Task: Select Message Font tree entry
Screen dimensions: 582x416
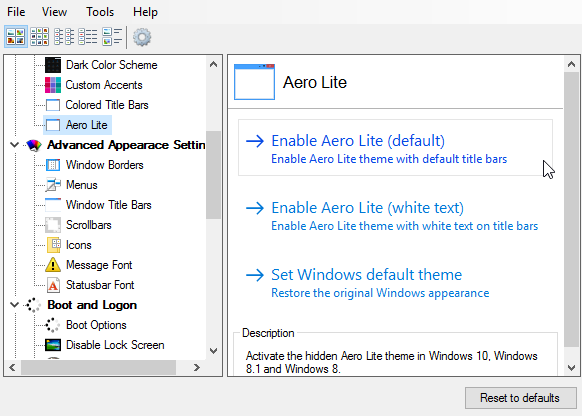Action: click(99, 265)
